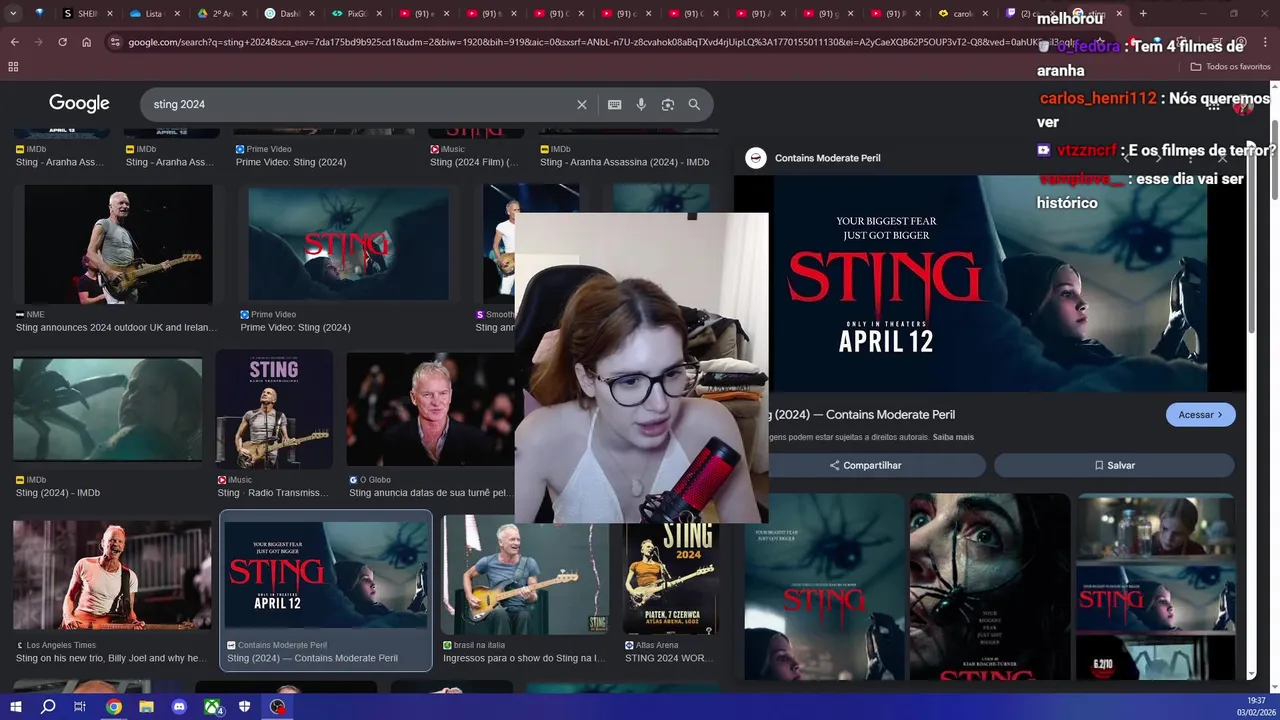Switch to the Dash tab
The image size is (1280, 720).
[288, 14]
